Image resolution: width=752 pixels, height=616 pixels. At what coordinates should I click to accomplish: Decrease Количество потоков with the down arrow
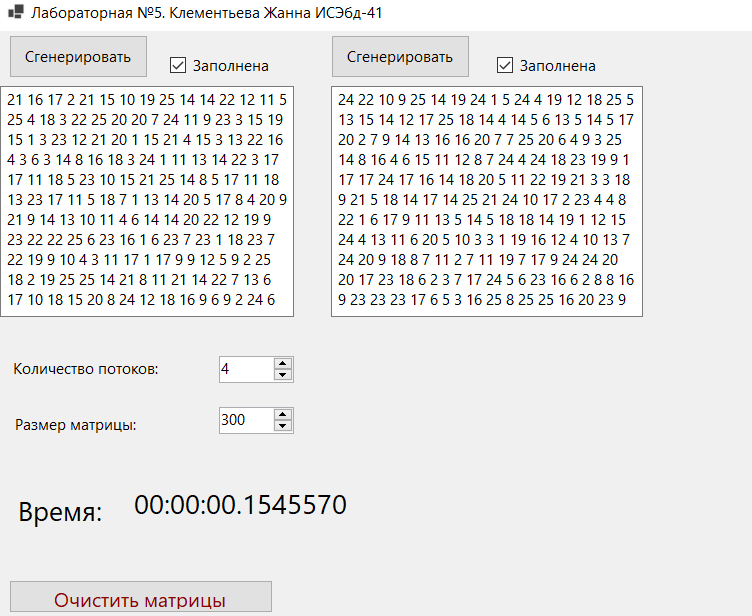[x=283, y=375]
